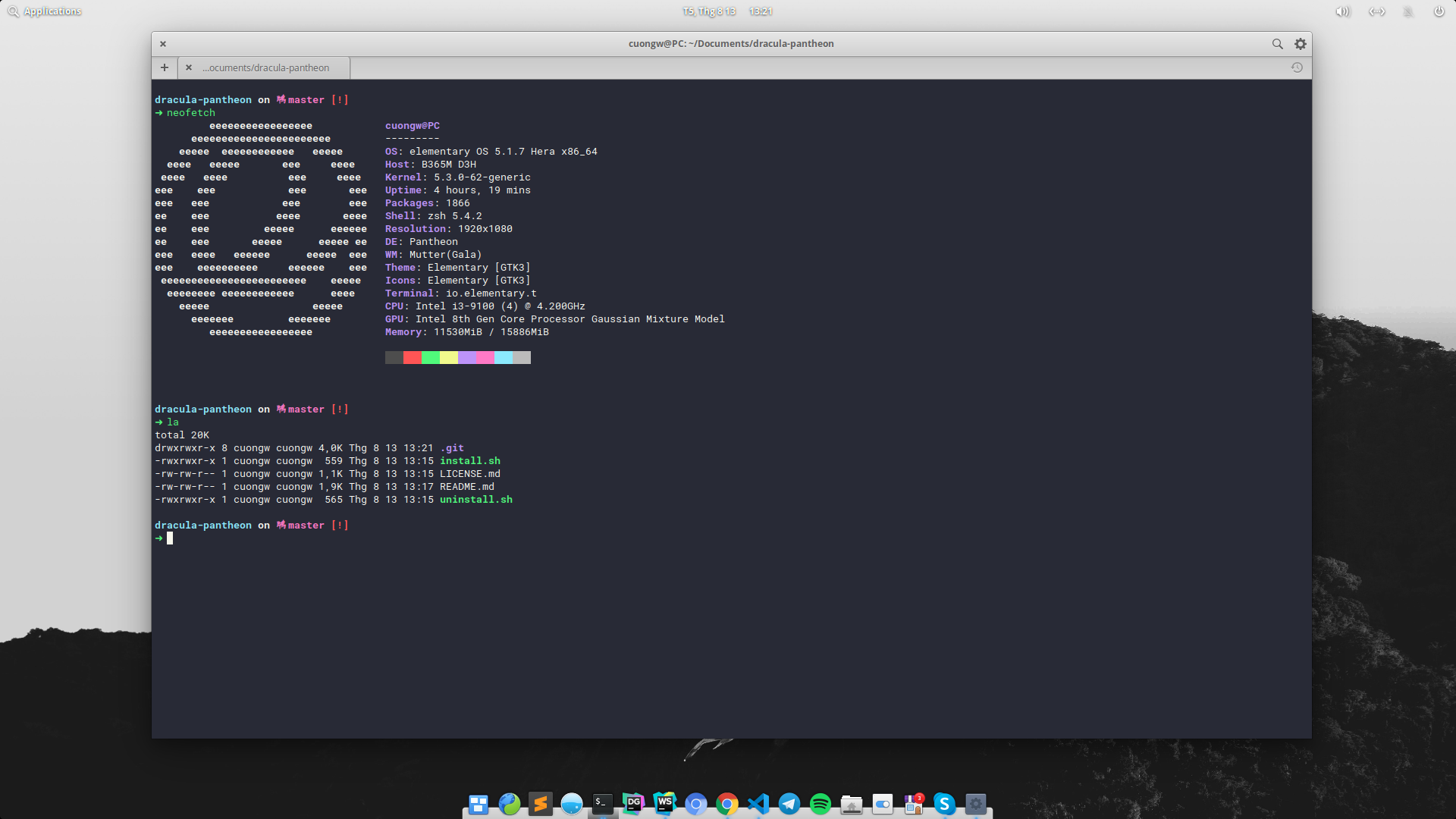Open terminal settings gear menu

tap(1300, 44)
